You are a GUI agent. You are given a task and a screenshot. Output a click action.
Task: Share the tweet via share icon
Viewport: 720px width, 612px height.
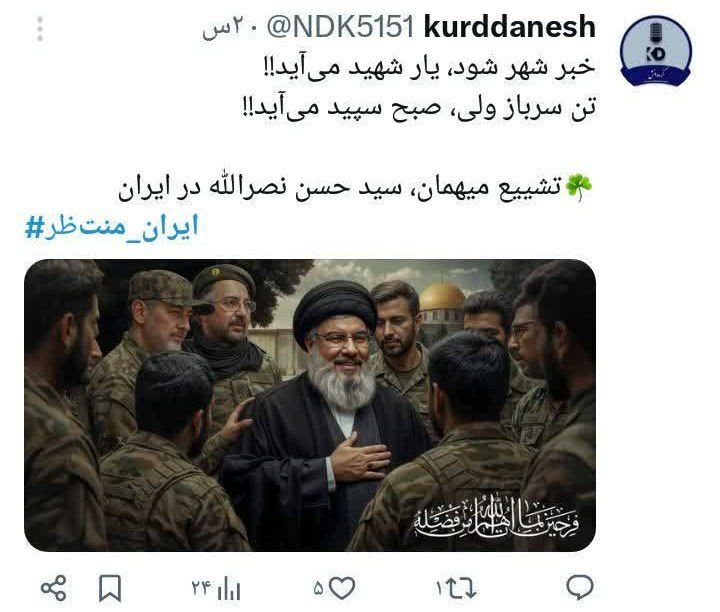click(54, 588)
